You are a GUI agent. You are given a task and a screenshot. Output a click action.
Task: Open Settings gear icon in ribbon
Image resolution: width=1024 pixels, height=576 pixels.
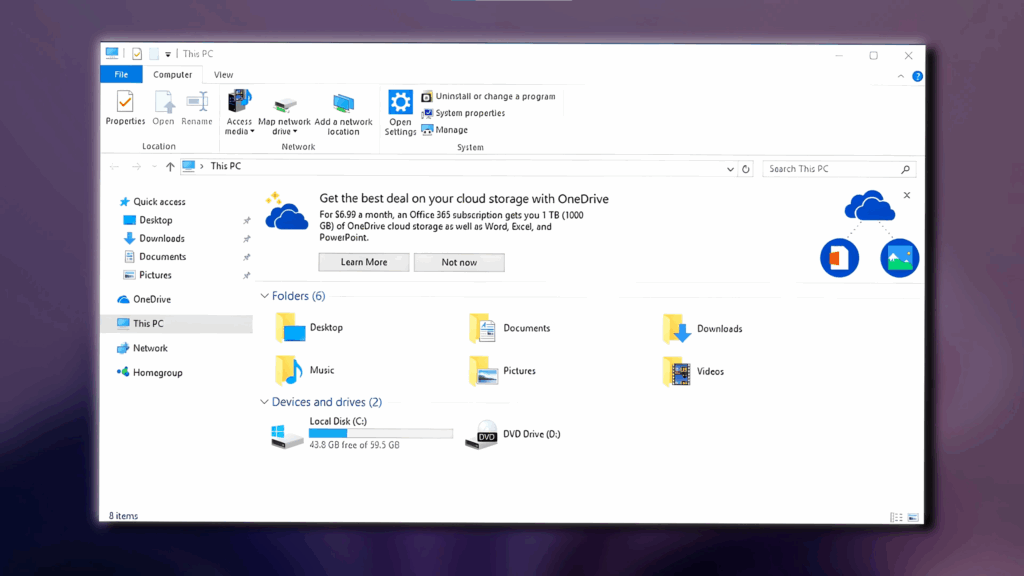coord(400,102)
